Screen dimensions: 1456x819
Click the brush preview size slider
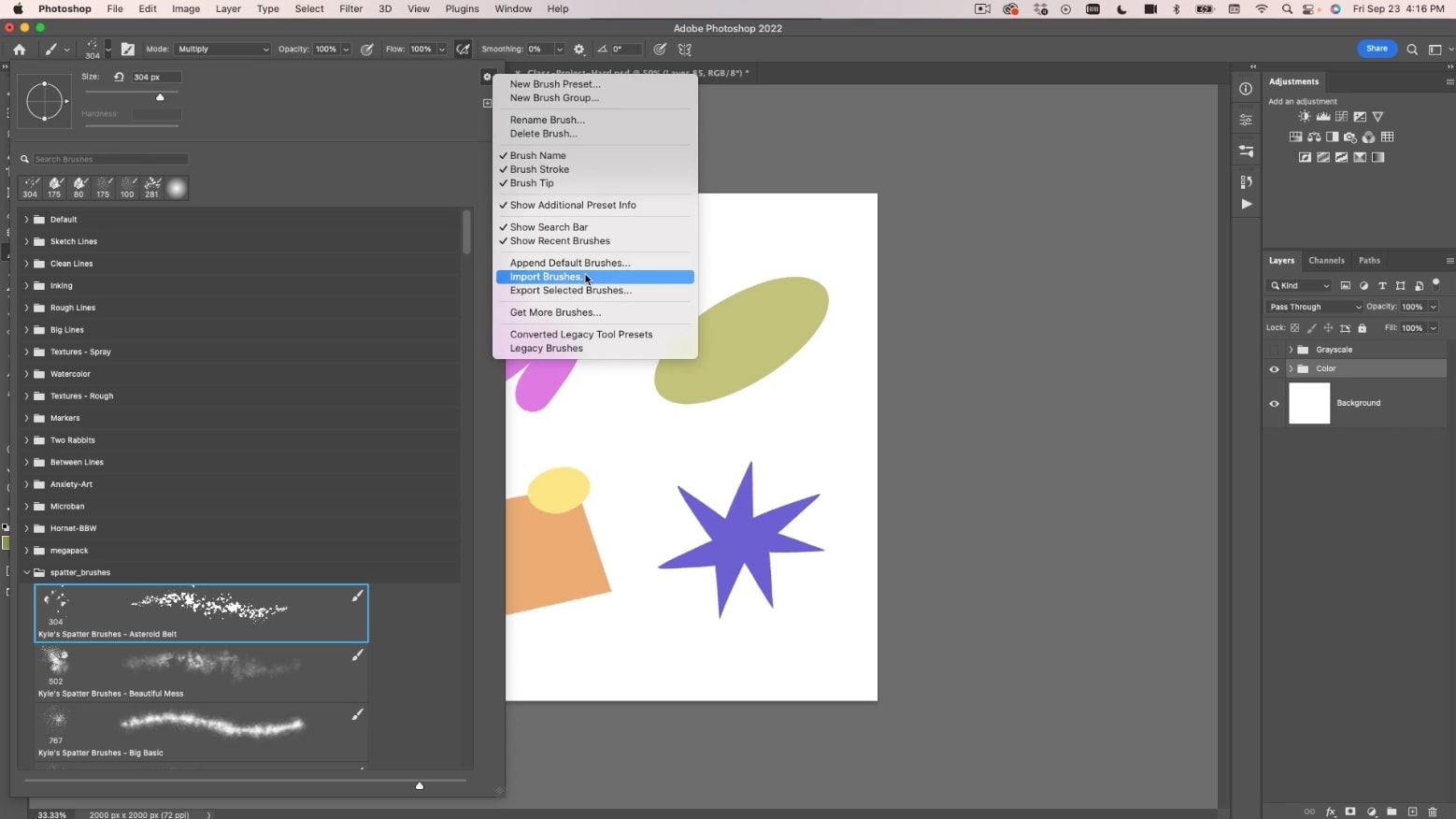(x=420, y=786)
